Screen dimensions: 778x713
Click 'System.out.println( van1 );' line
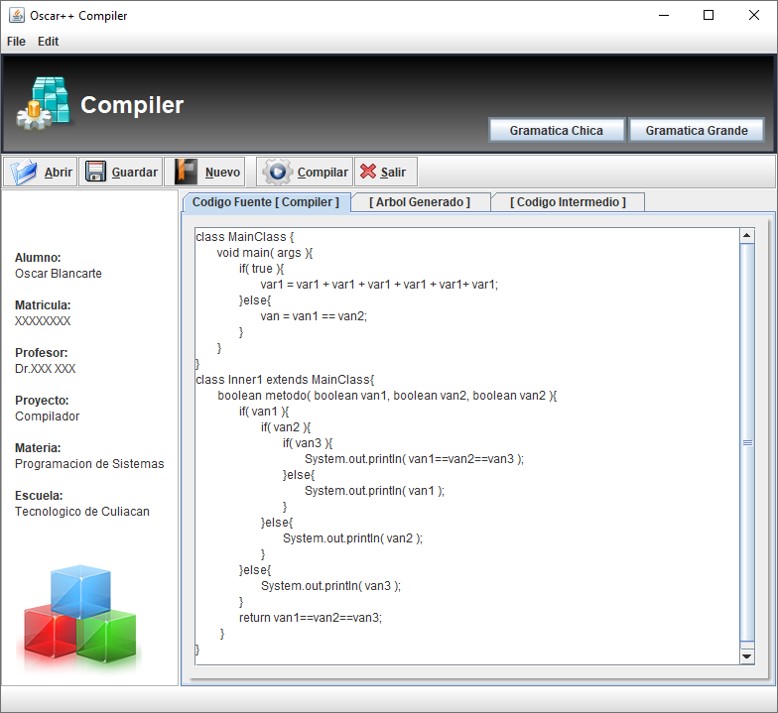pos(375,491)
